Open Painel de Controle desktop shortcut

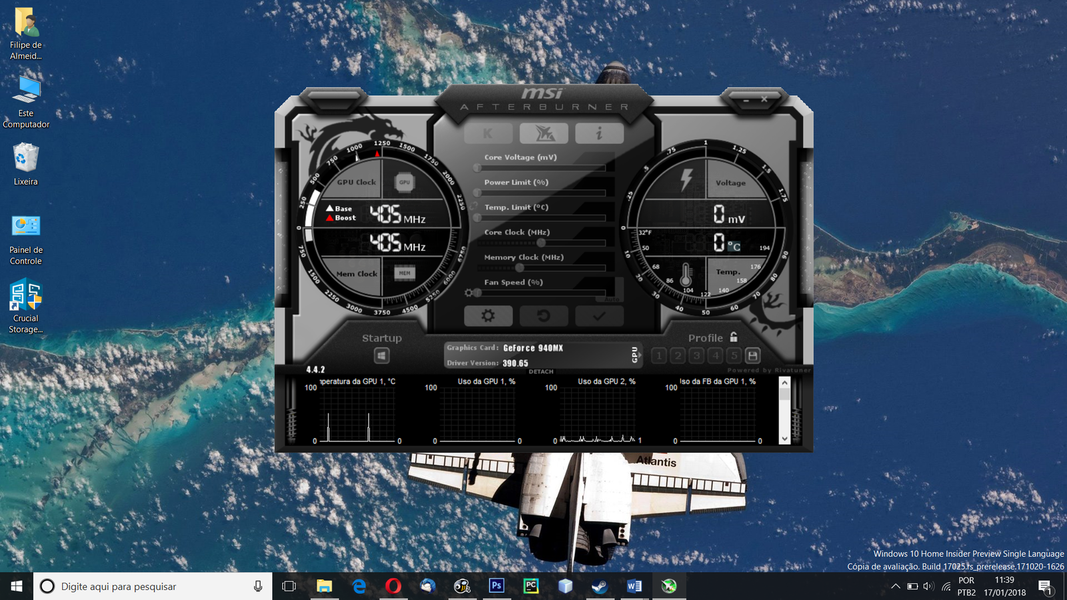pos(26,240)
